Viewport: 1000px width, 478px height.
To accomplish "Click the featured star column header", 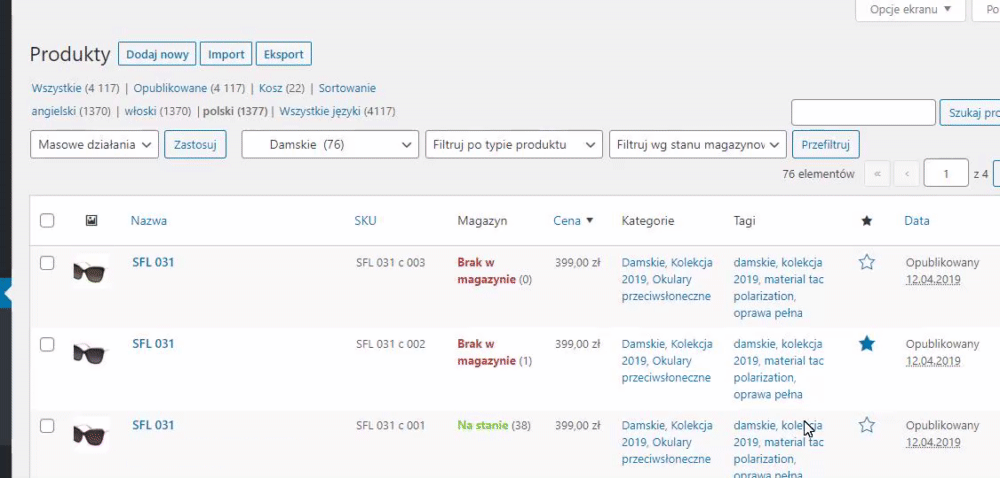I will coord(866,221).
